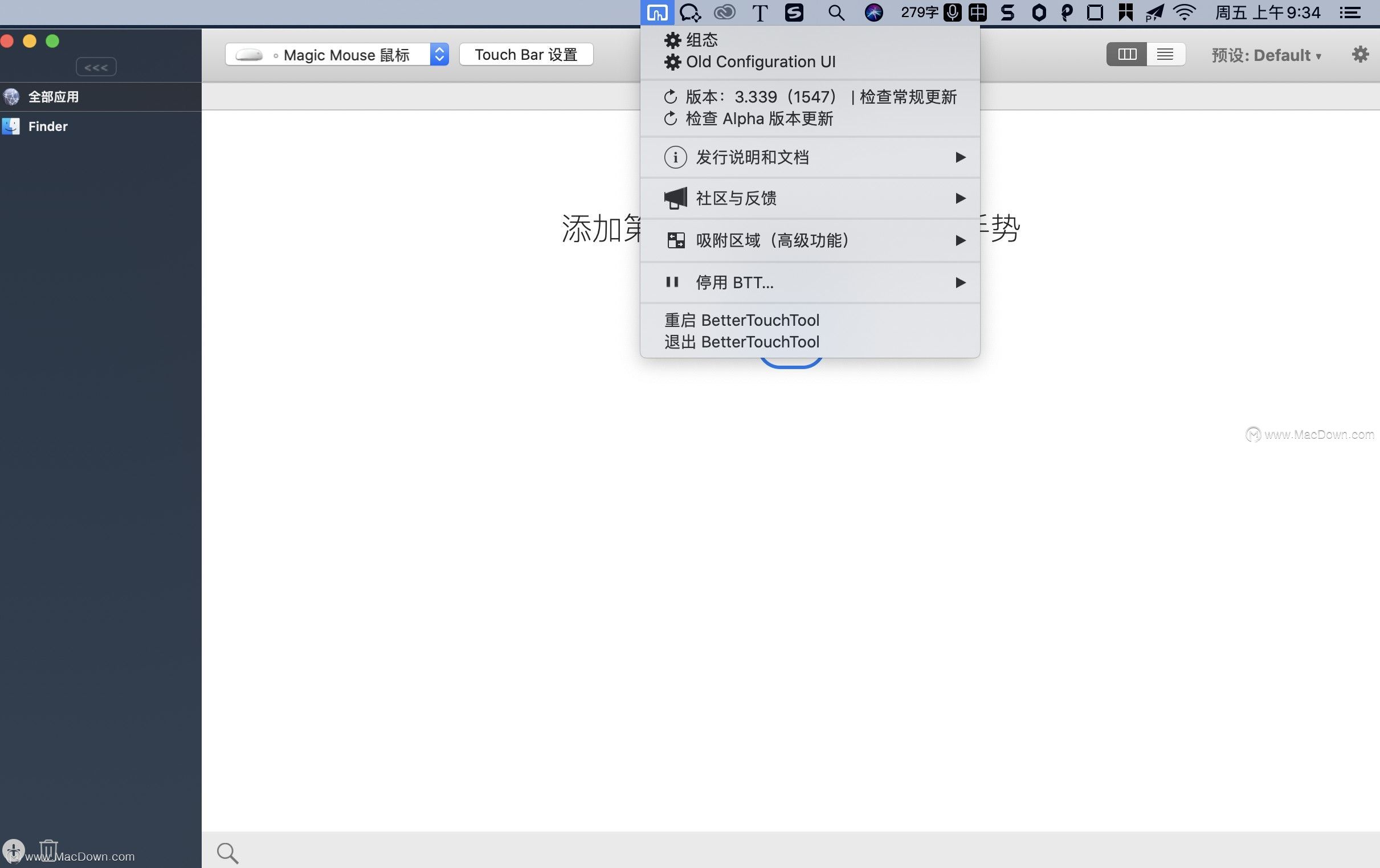Viewport: 1380px width, 868px height.
Task: Switch to column view layout
Action: click(1126, 55)
